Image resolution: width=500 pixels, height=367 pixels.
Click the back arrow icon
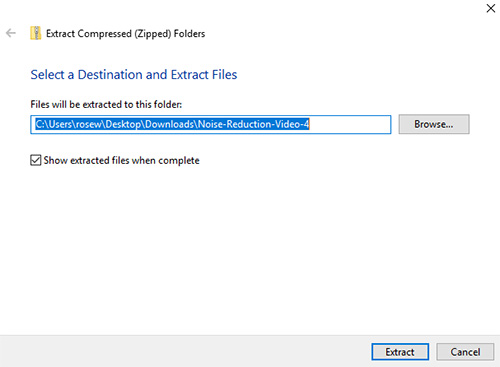(11, 33)
